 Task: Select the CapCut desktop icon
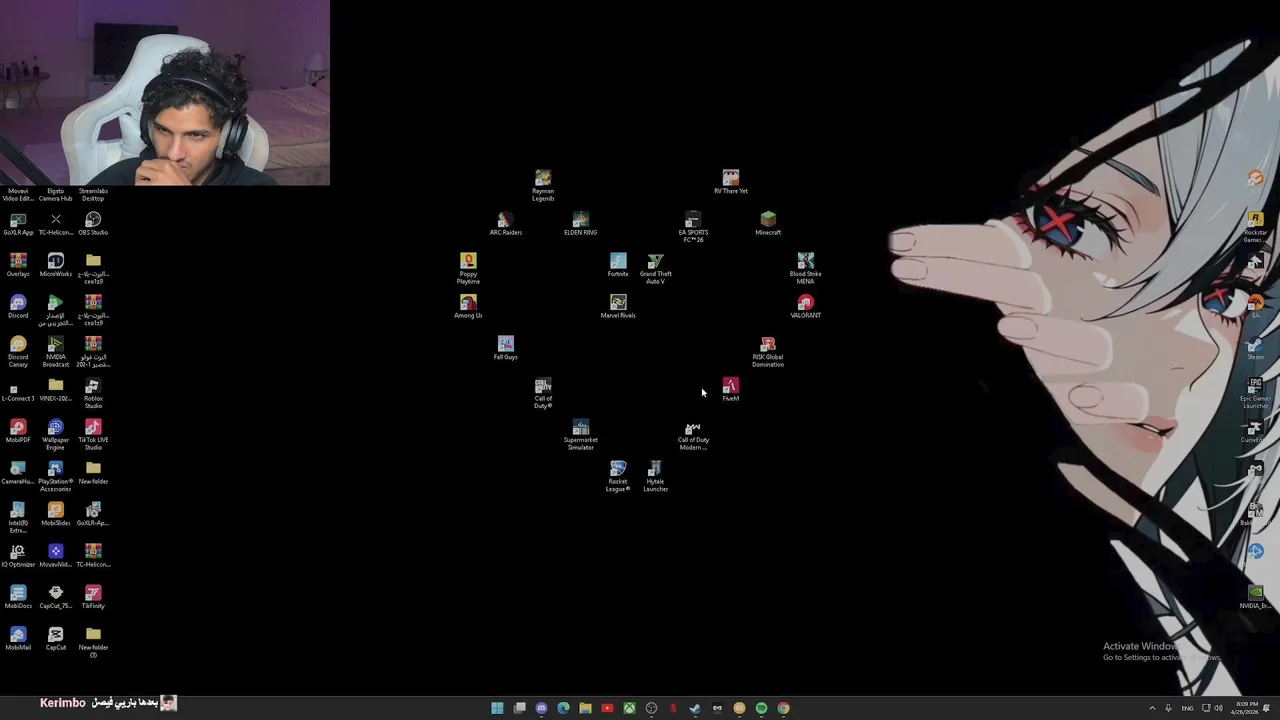click(x=56, y=639)
